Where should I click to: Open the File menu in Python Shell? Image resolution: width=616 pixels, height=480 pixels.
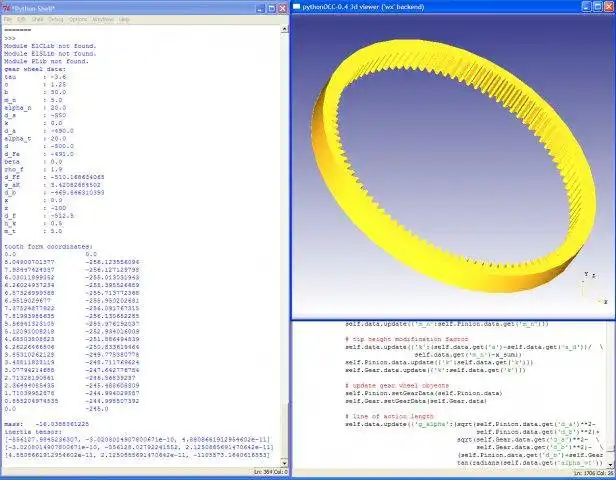point(8,19)
